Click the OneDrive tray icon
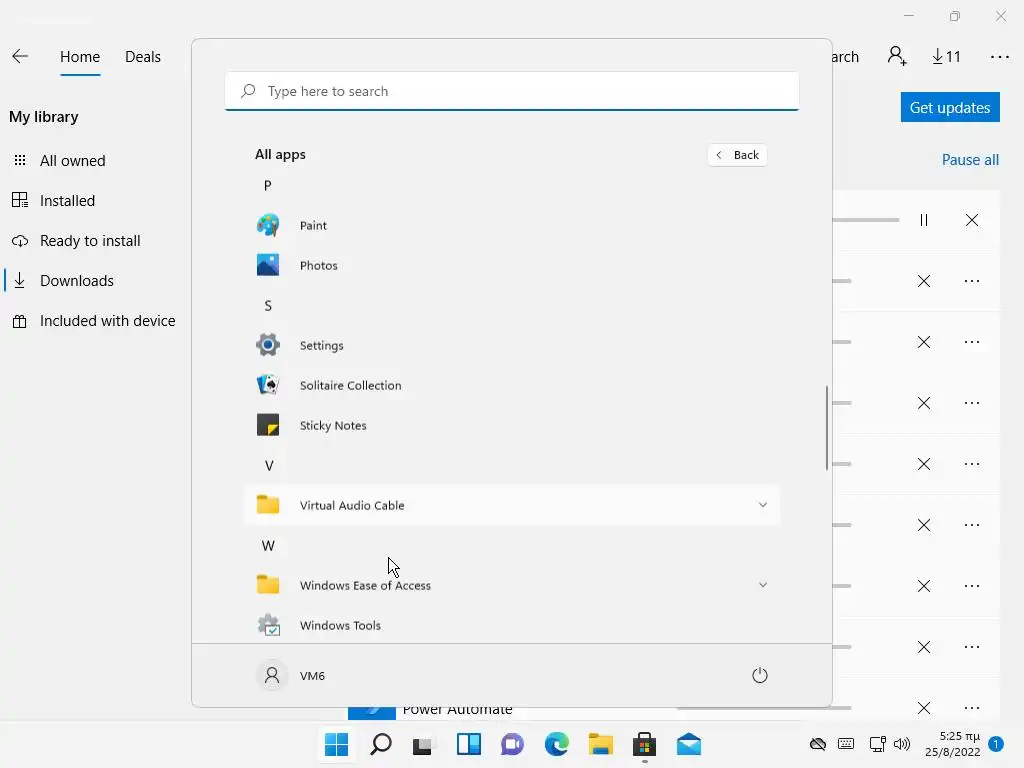The image size is (1024, 768). click(818, 744)
